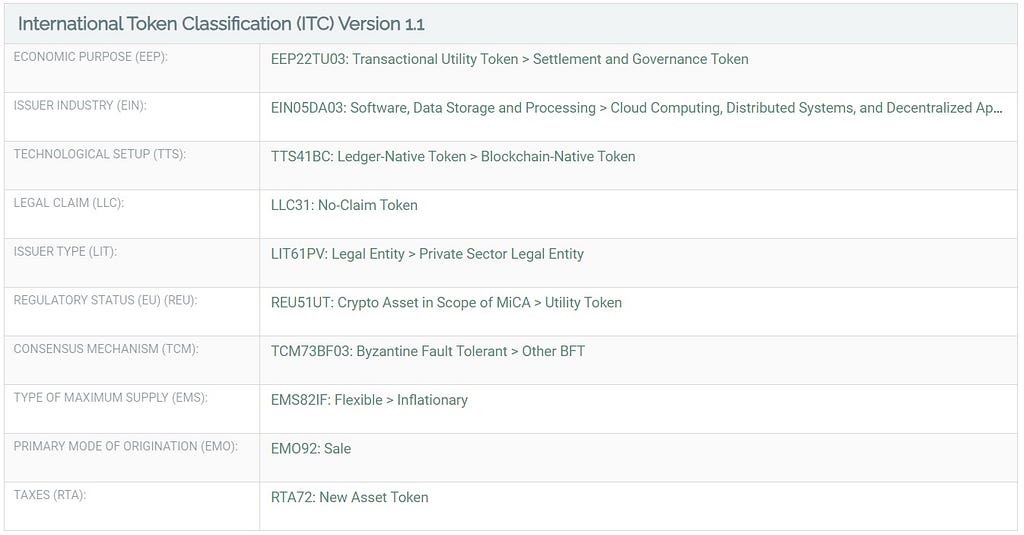Click the LLC31 No-Claim Token entry
This screenshot has height=535, width=1024.
click(344, 205)
